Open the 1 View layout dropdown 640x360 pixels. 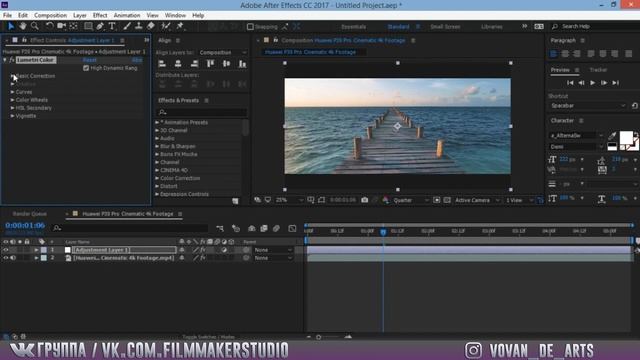point(519,200)
